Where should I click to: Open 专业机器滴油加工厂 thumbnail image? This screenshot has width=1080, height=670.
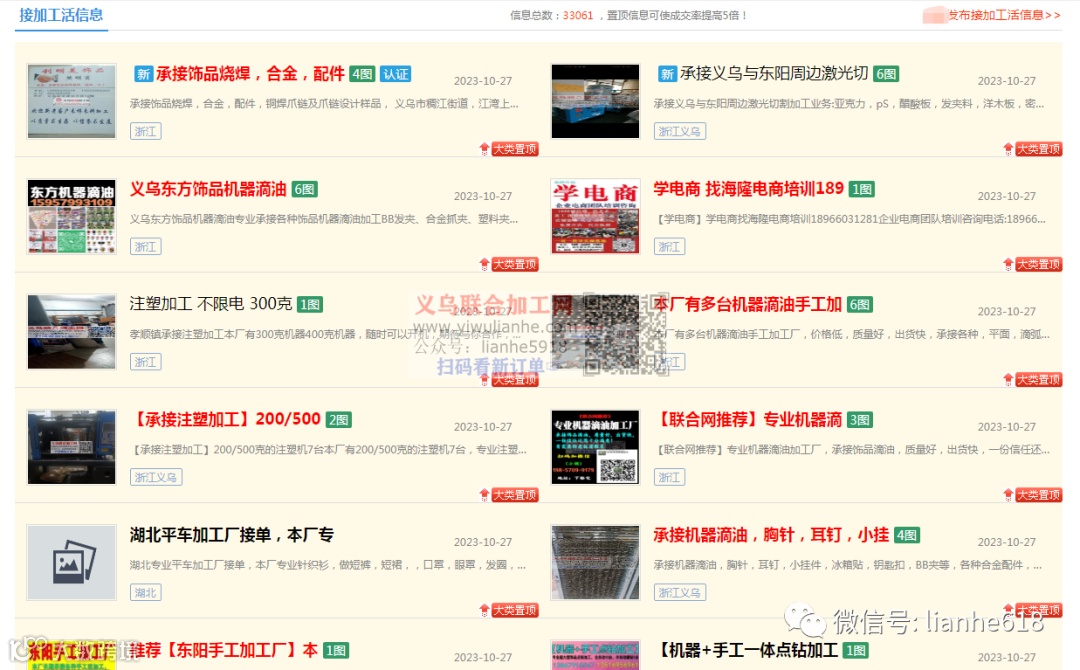coord(596,448)
